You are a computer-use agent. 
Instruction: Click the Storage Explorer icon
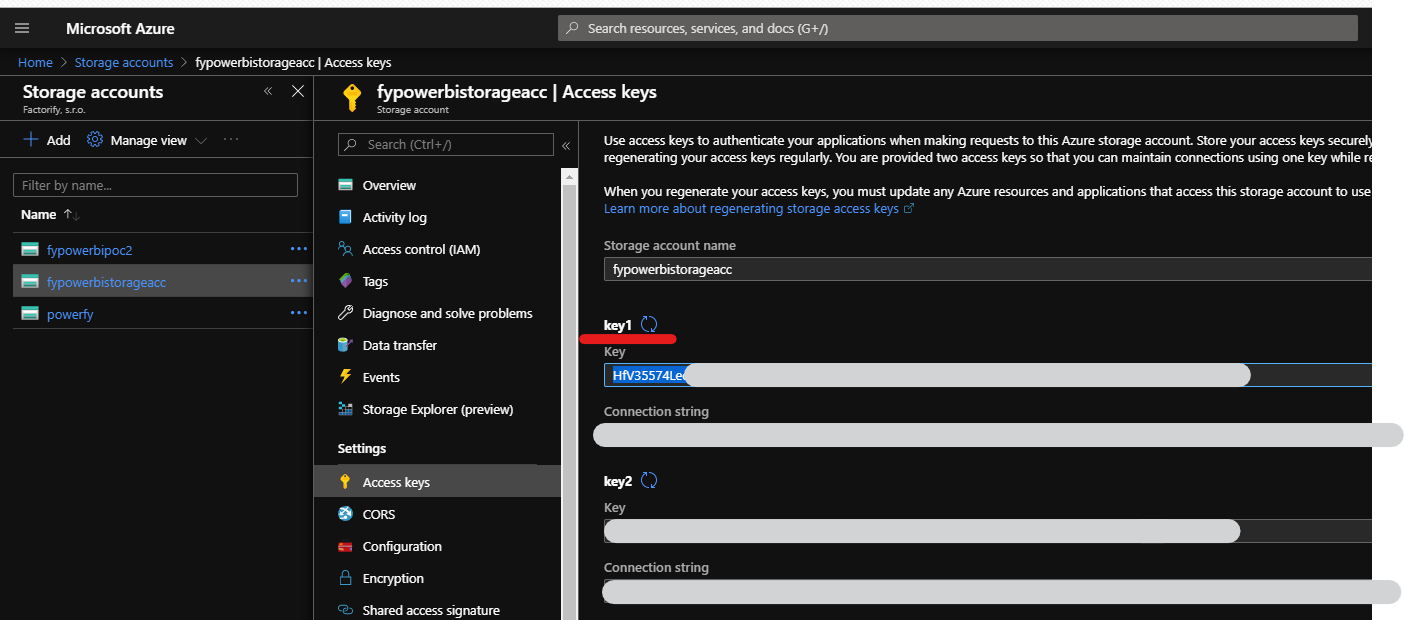click(x=345, y=409)
